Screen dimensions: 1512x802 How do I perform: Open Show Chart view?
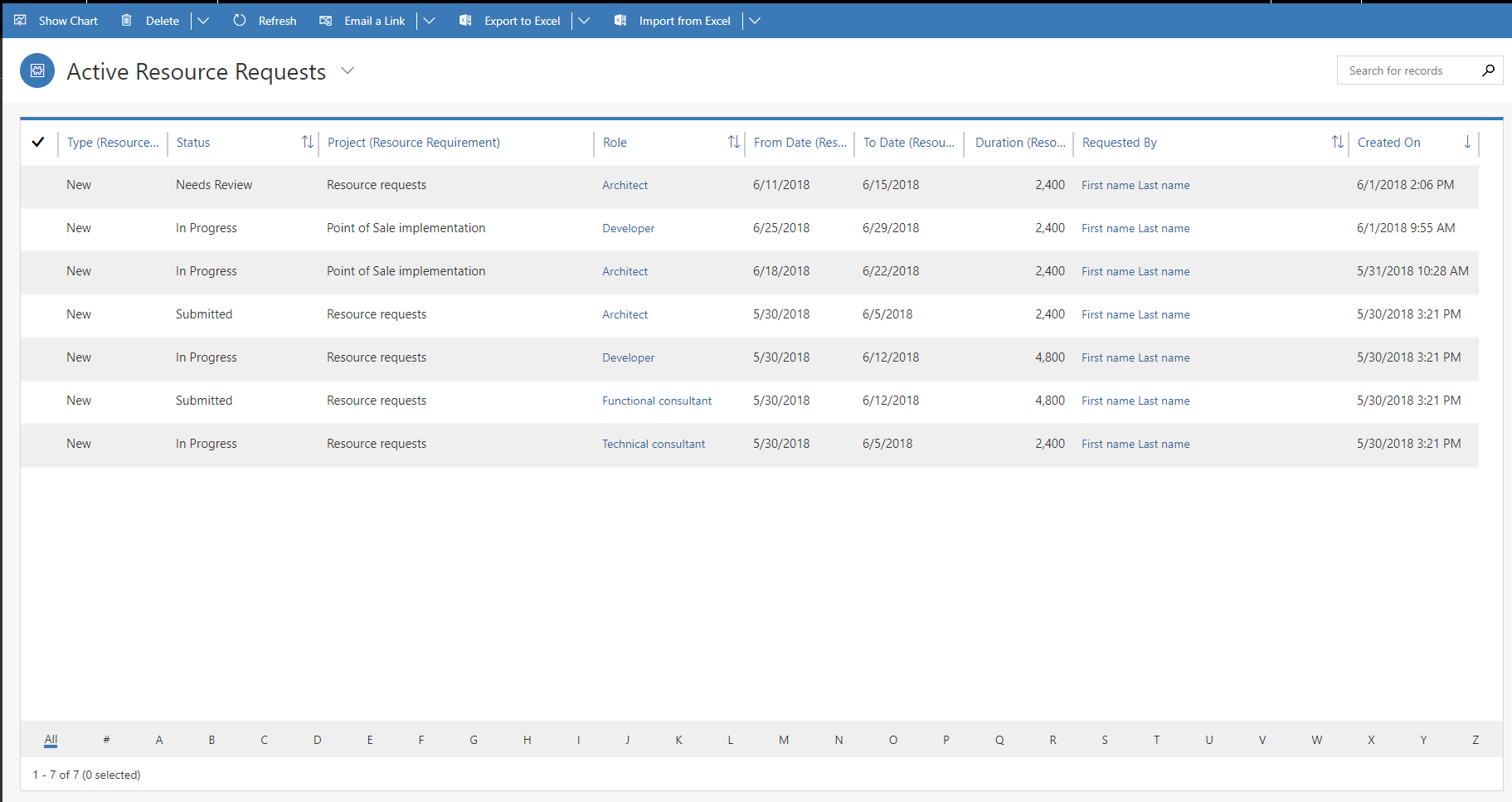56,20
